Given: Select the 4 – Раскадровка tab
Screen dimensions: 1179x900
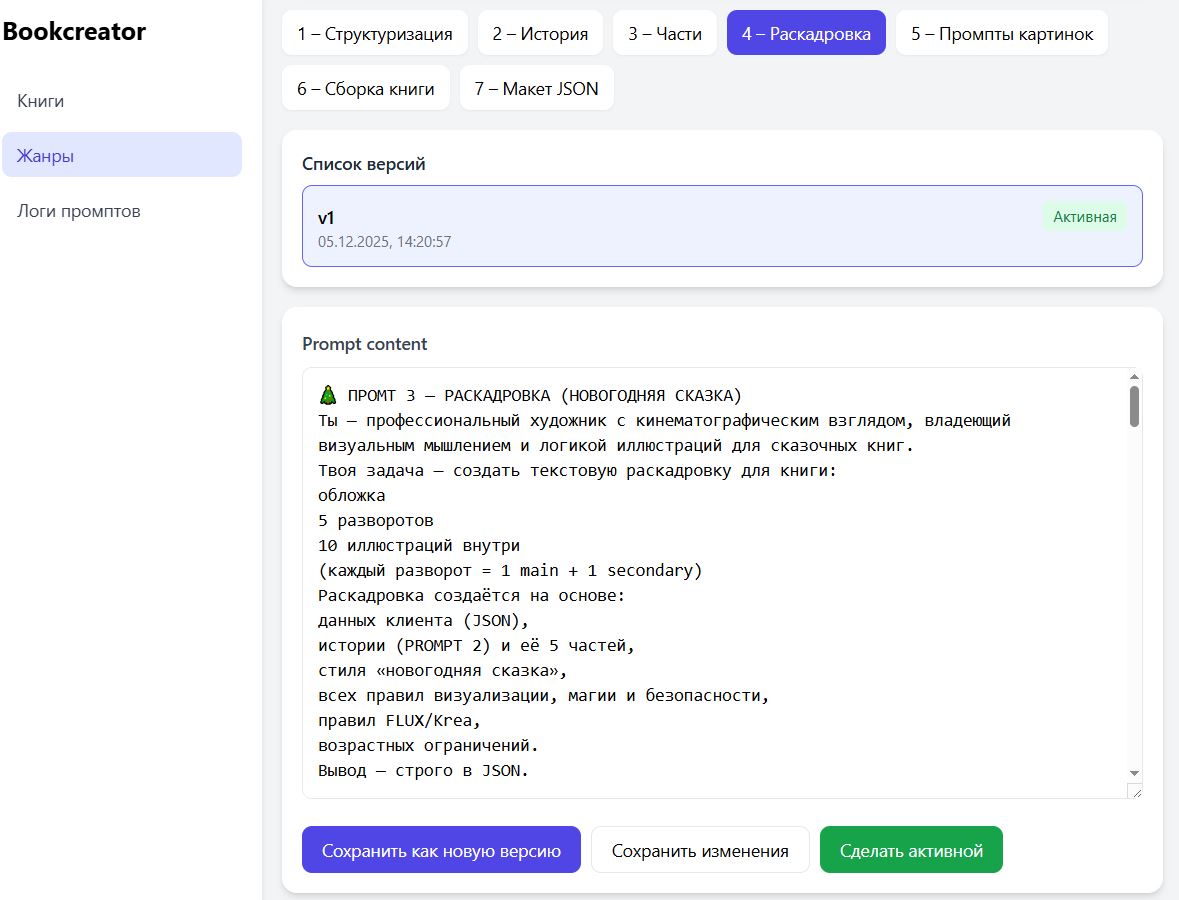Looking at the screenshot, I should (x=806, y=33).
